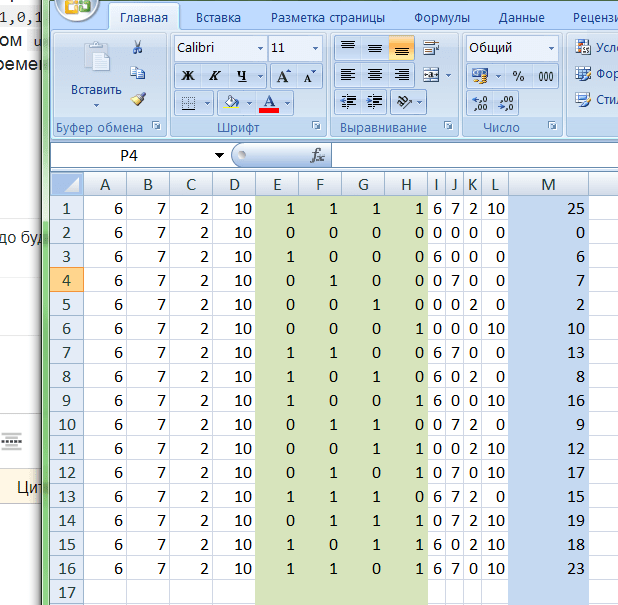Open font size 11 dropdown
Image resolution: width=618 pixels, height=605 pixels.
pos(315,48)
